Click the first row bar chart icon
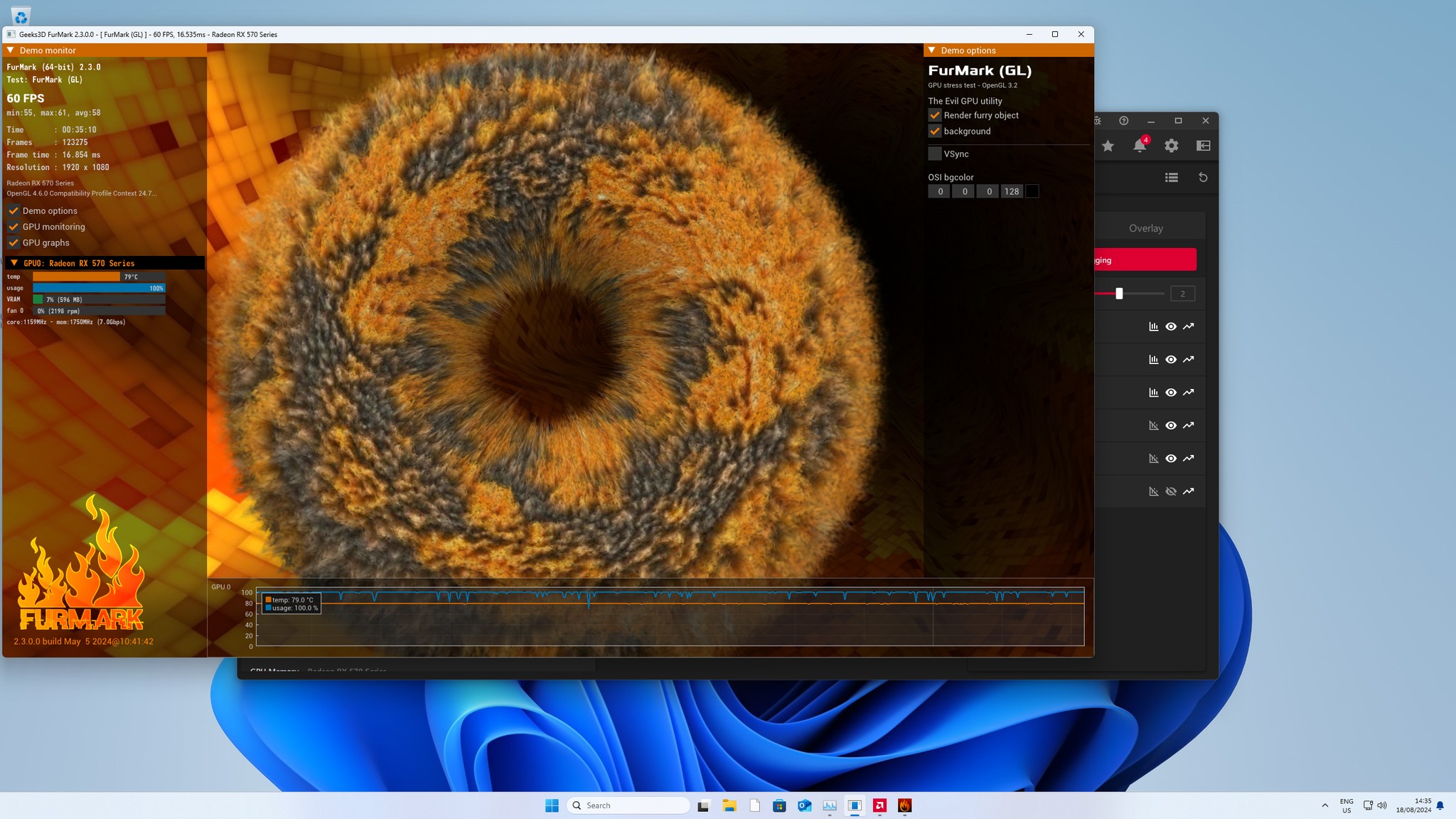The image size is (1456, 819). coord(1153,326)
